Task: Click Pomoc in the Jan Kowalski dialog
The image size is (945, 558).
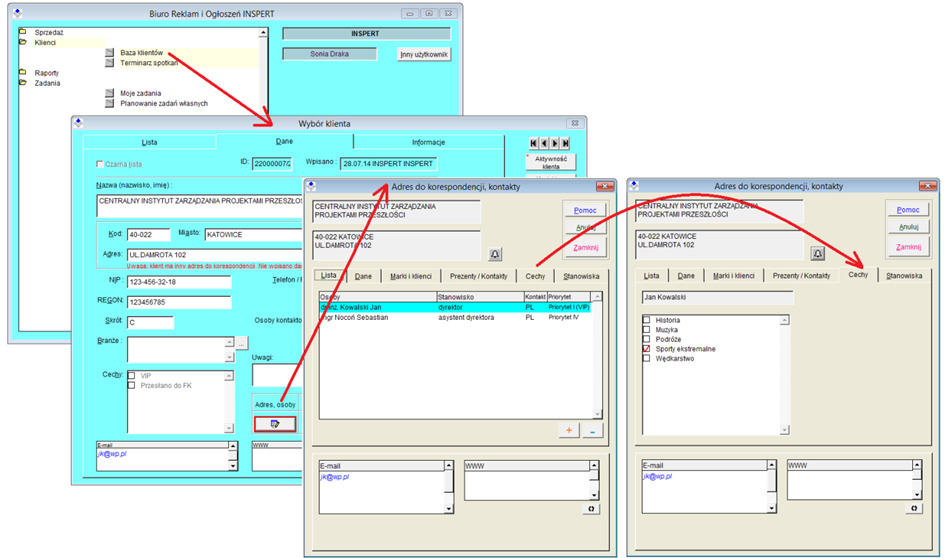Action: coord(908,210)
